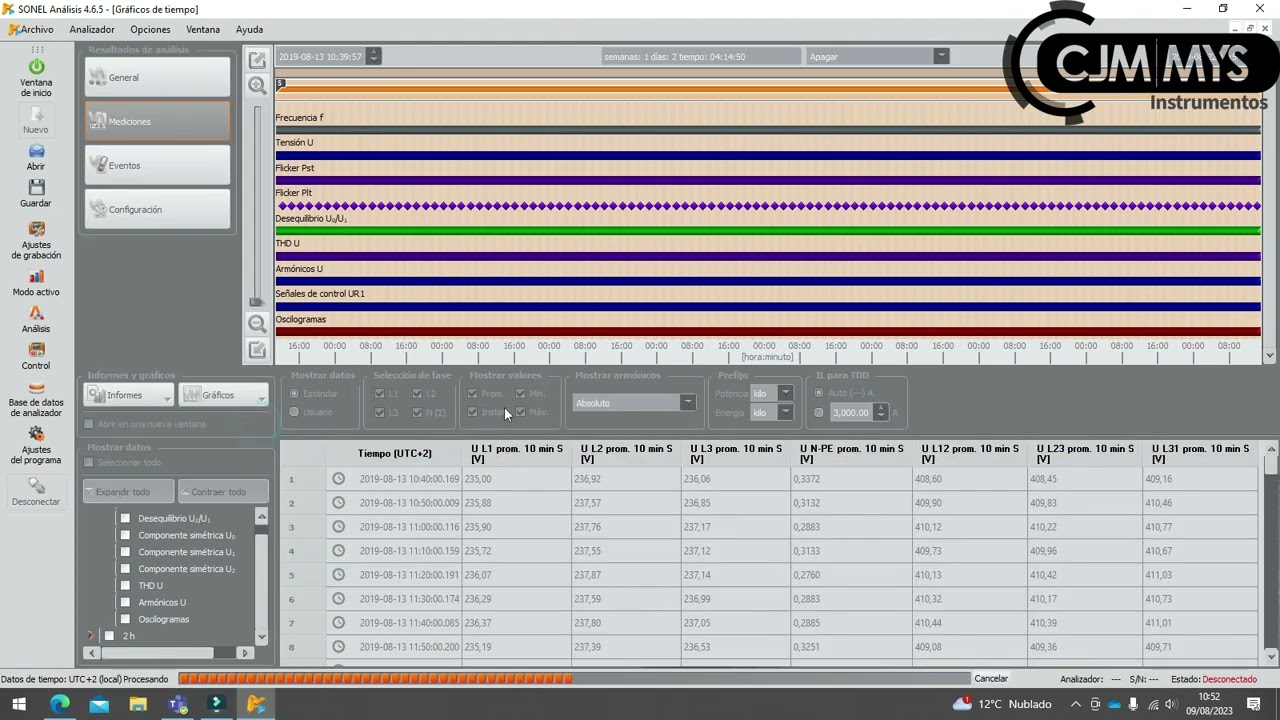The width and height of the screenshot is (1280, 720).
Task: Switch to Modo activo
Action: point(36,283)
